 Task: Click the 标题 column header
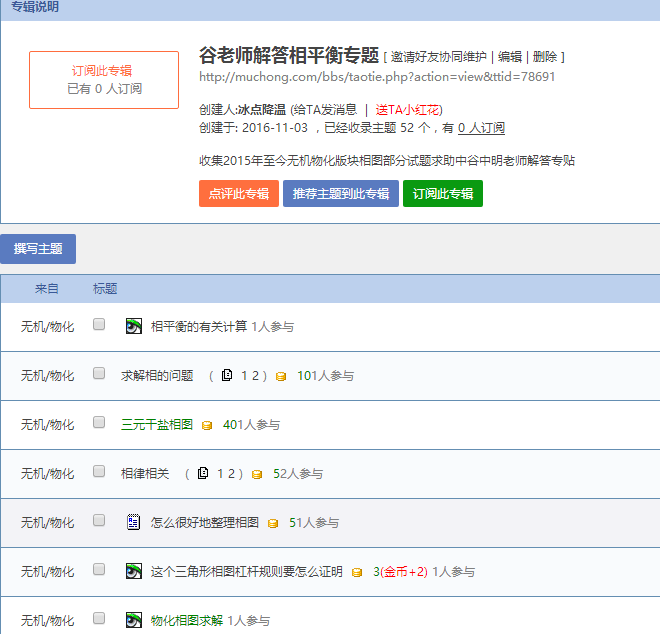point(105,288)
